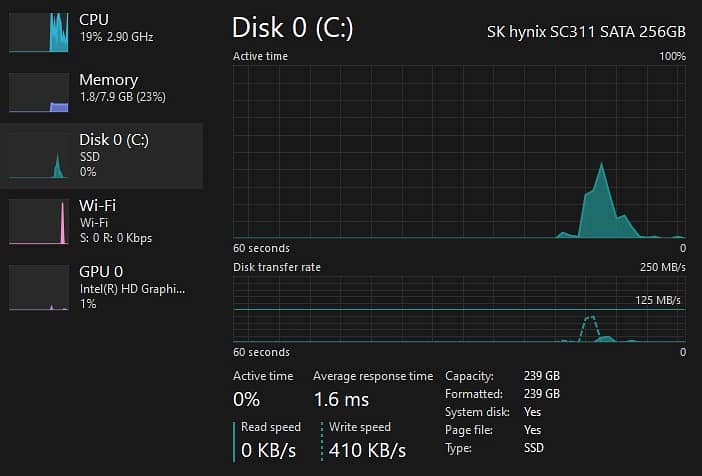Select Disk 0 (C:) label in sidebar
The height and width of the screenshot is (476, 702).
114,140
